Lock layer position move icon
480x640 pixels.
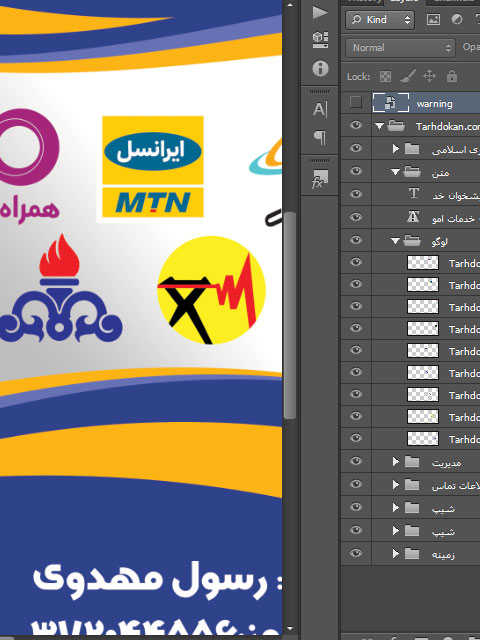pos(429,76)
